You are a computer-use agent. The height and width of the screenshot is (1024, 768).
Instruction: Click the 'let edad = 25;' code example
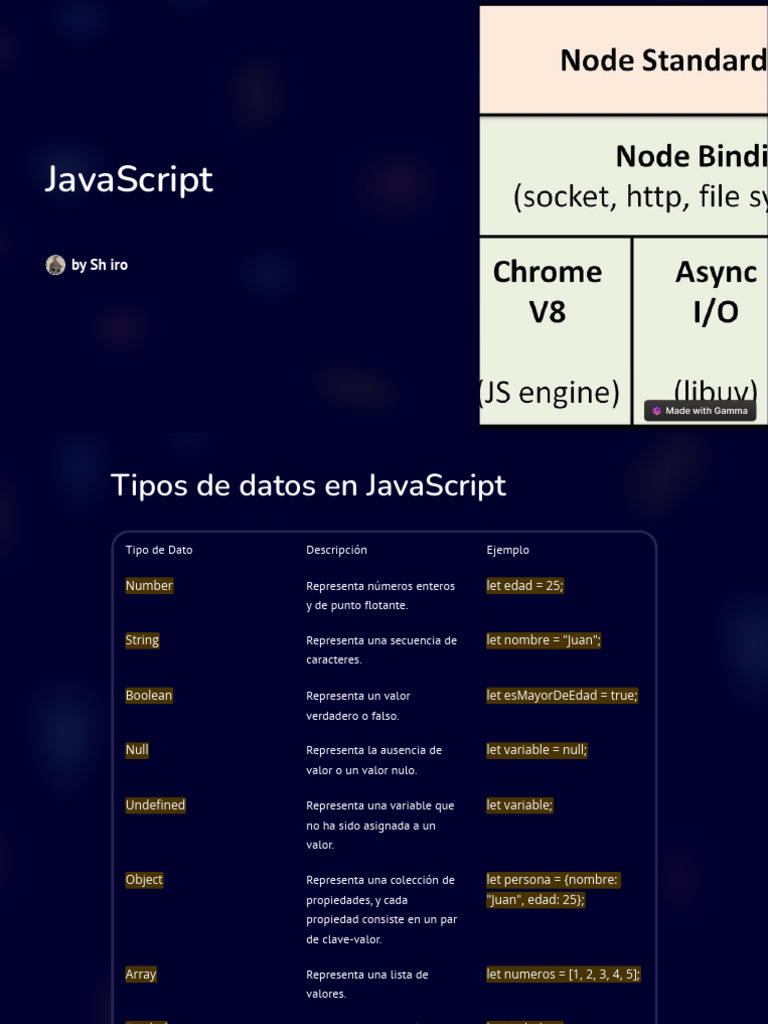(525, 586)
